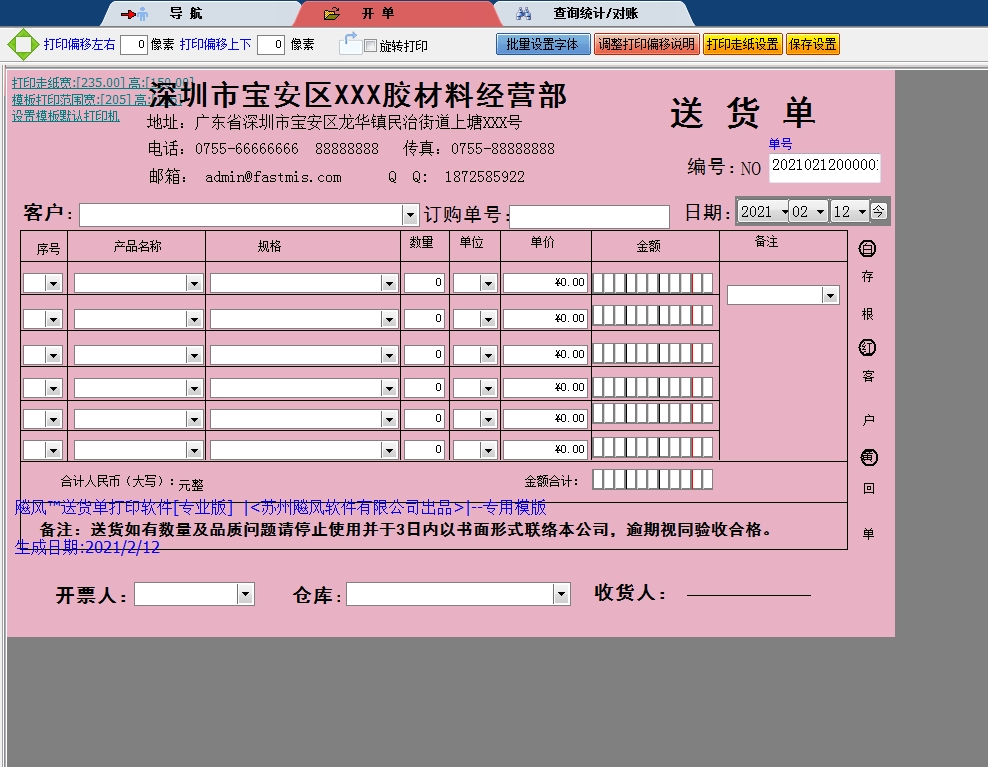Open the 备注 remarks dropdown in the table
The image size is (988, 767).
point(829,295)
